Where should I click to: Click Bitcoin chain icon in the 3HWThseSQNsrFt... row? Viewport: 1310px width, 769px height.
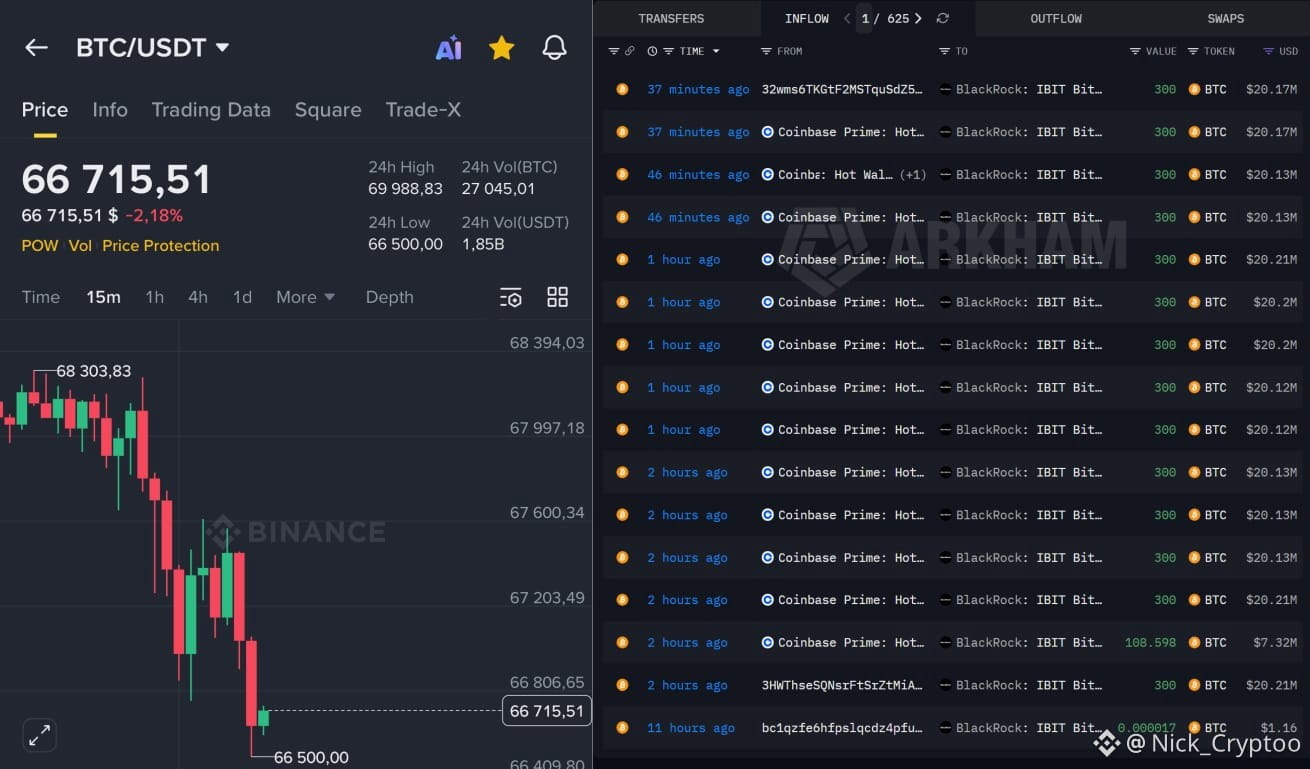click(622, 685)
